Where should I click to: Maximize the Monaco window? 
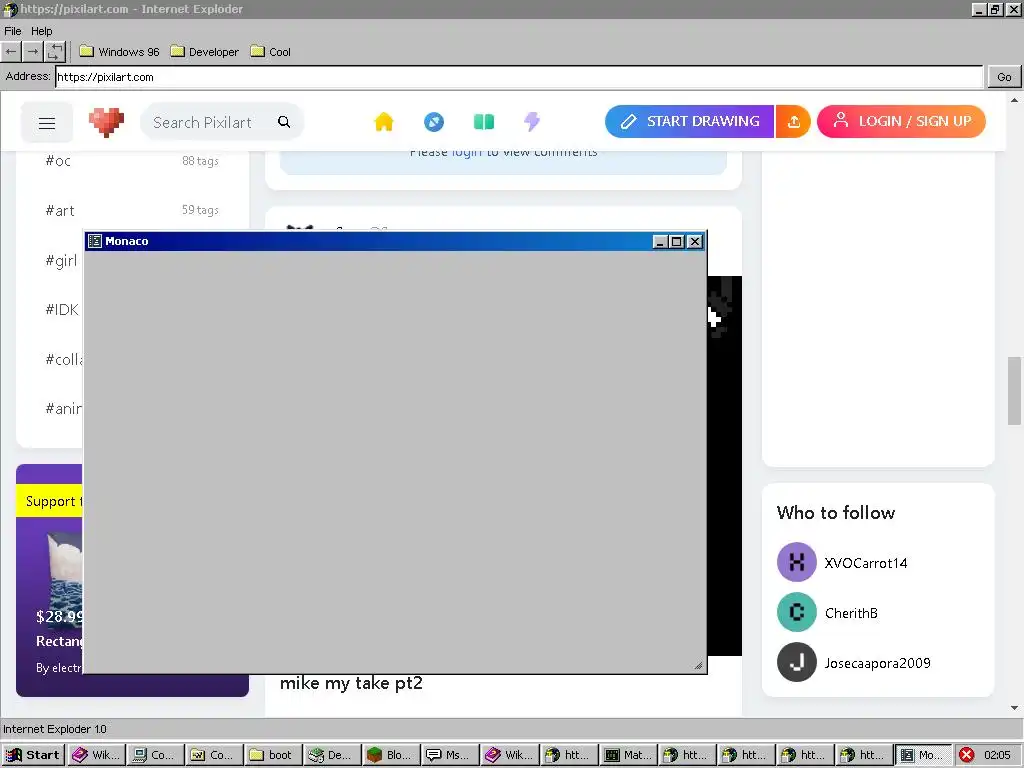677,242
